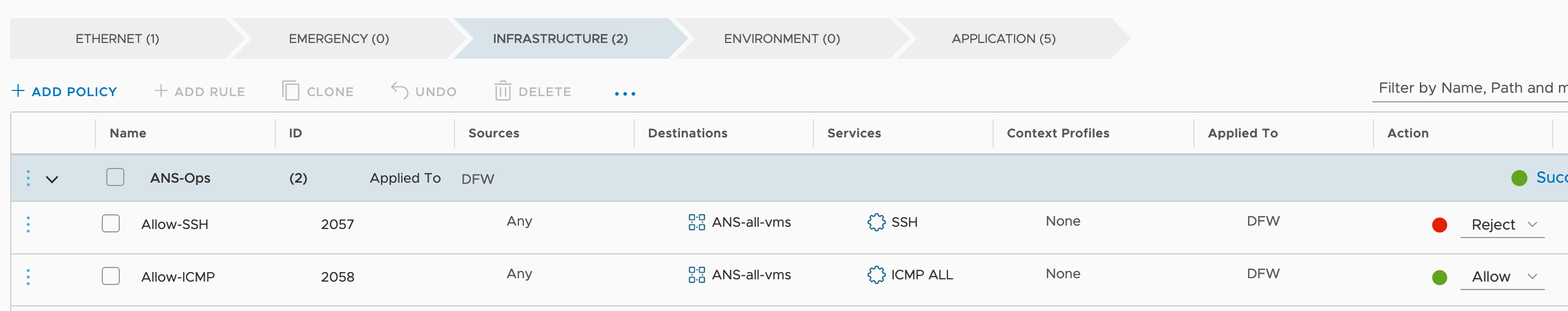Click the SSH service icon
The height and width of the screenshot is (311, 1568).
pyautogui.click(x=876, y=222)
